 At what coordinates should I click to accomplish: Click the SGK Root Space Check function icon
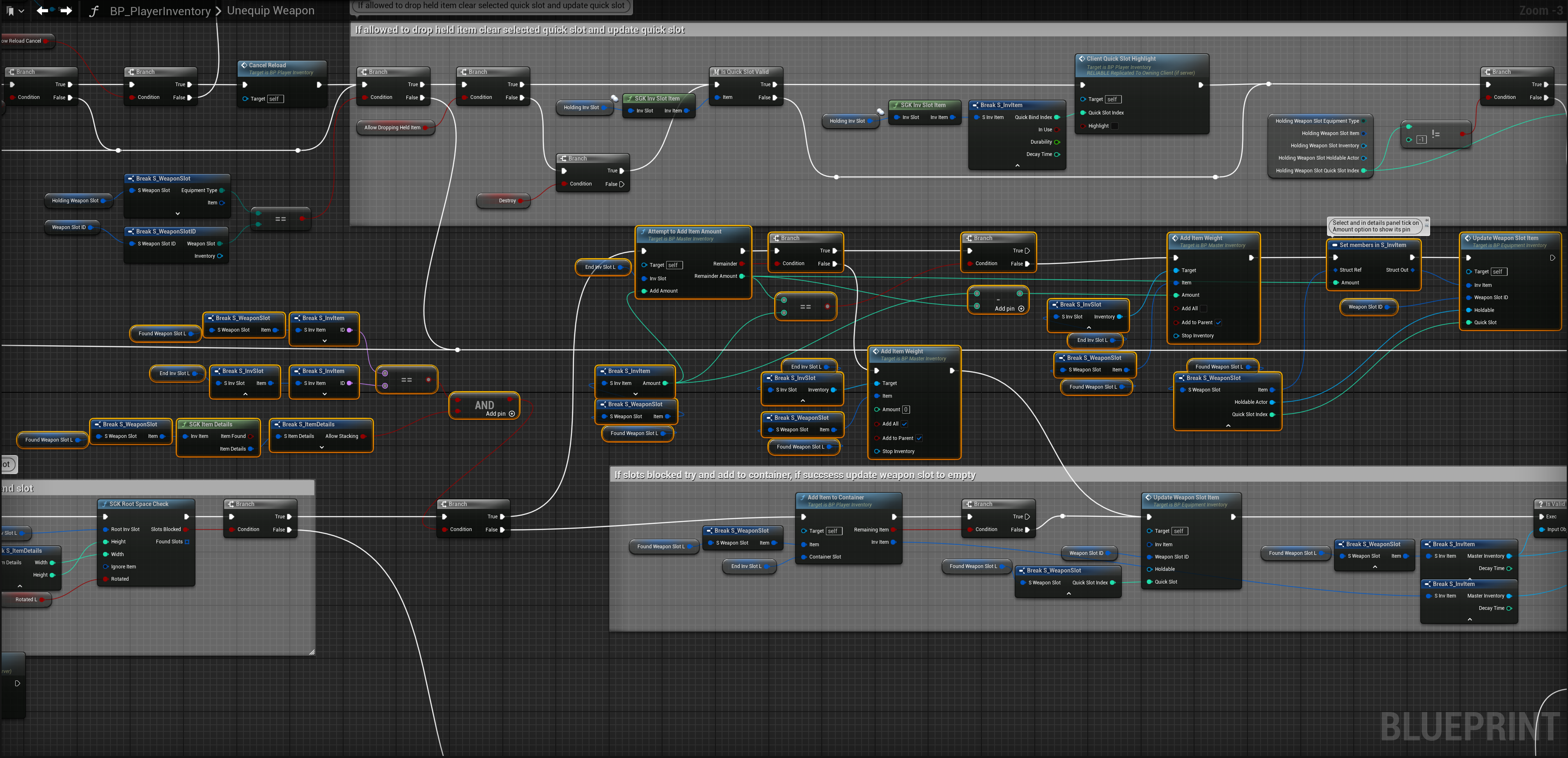point(105,504)
